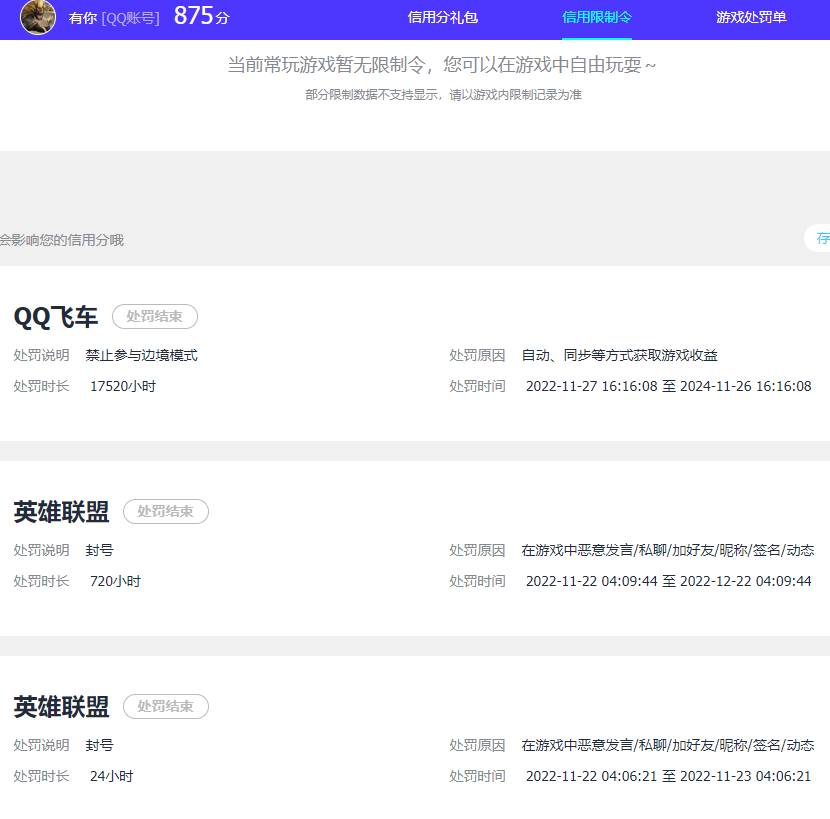
Task: Click the second 英雄联盟 game title
Action: tap(60, 706)
